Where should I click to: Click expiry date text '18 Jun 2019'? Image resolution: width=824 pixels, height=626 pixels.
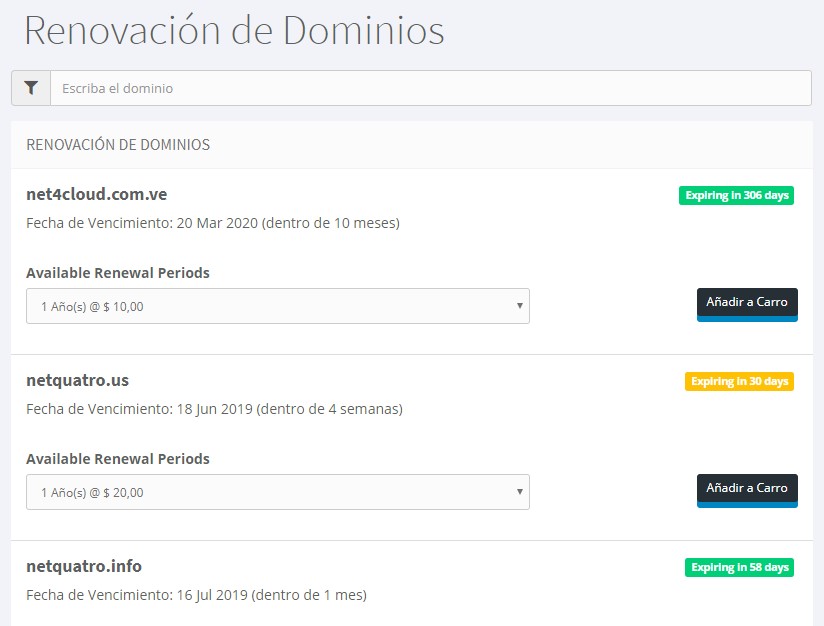[x=214, y=409]
